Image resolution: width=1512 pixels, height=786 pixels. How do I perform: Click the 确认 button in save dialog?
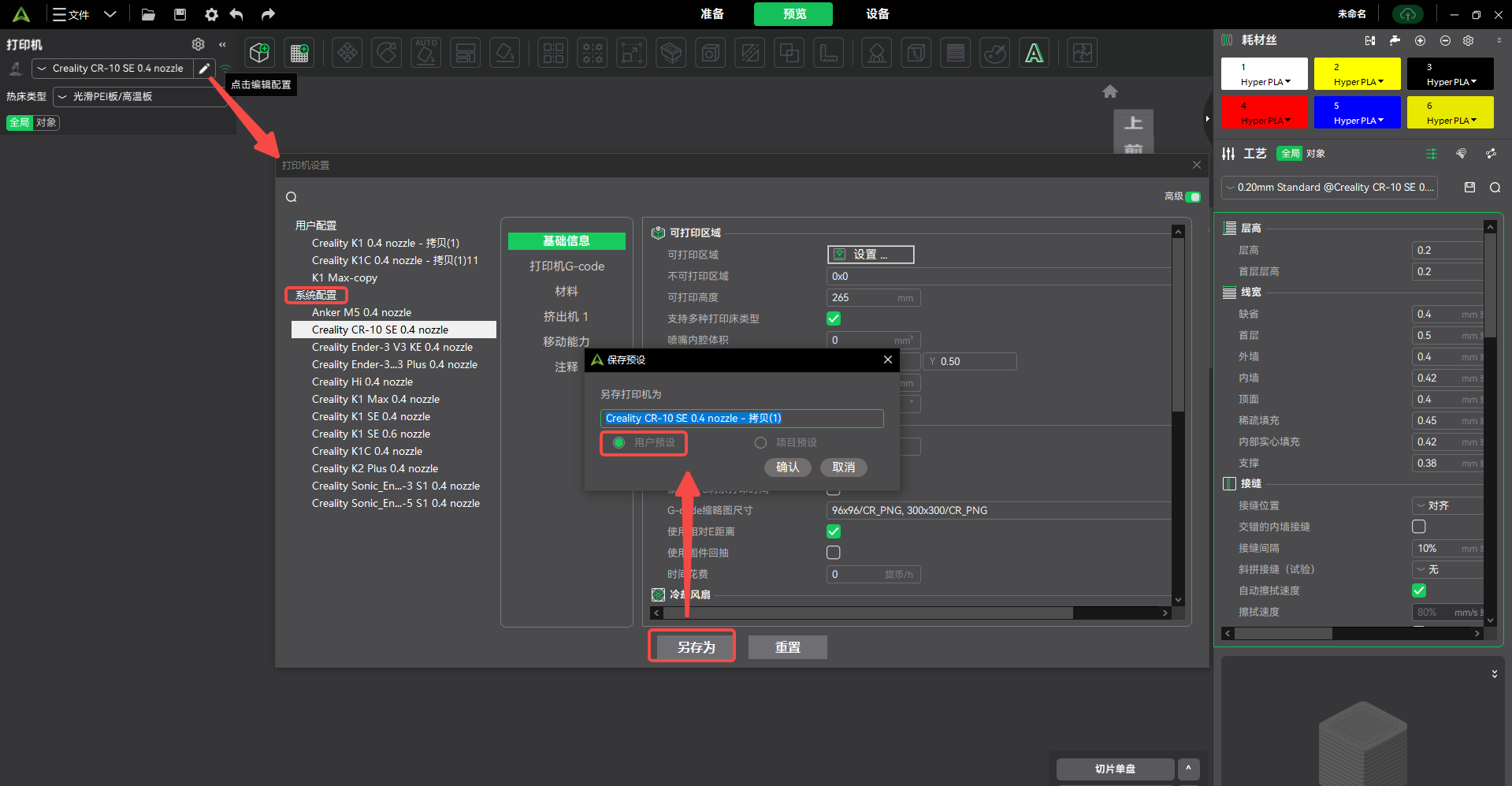788,468
